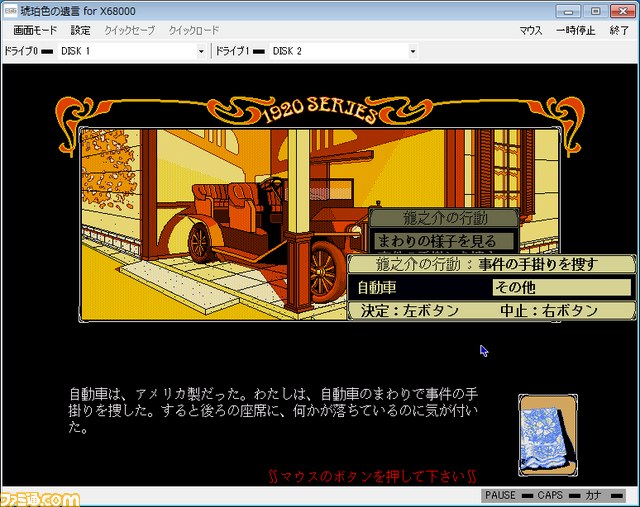Click the EGG application icon in title bar

click(11, 11)
